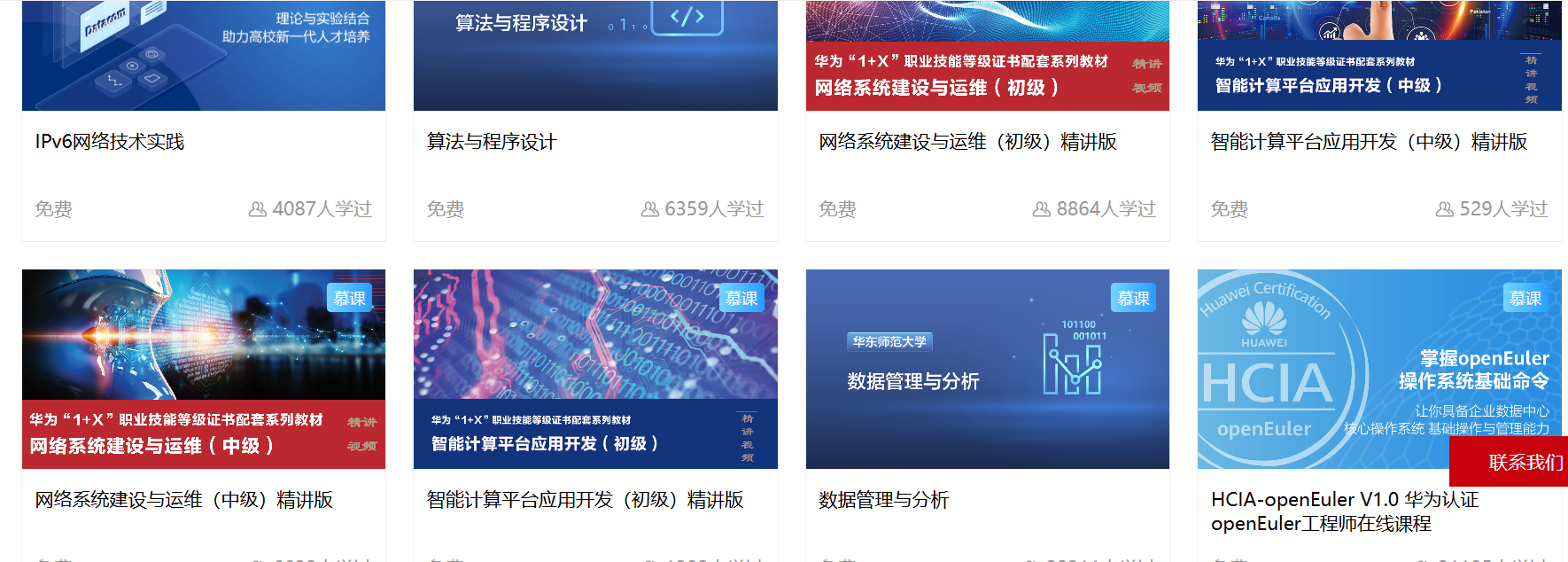Open the IPv6网络技术实践 course thumbnail
Image resolution: width=1568 pixels, height=562 pixels.
[204, 55]
